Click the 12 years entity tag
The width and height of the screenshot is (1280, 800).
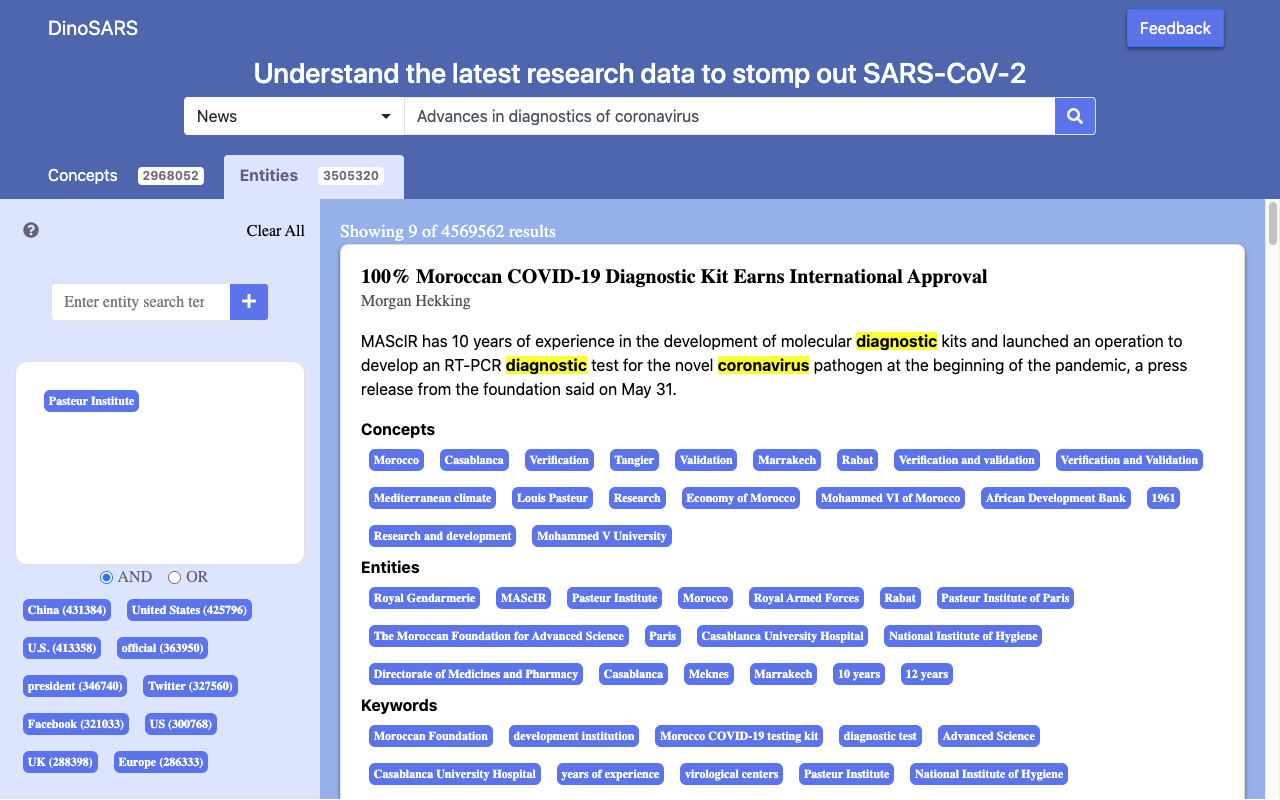926,674
